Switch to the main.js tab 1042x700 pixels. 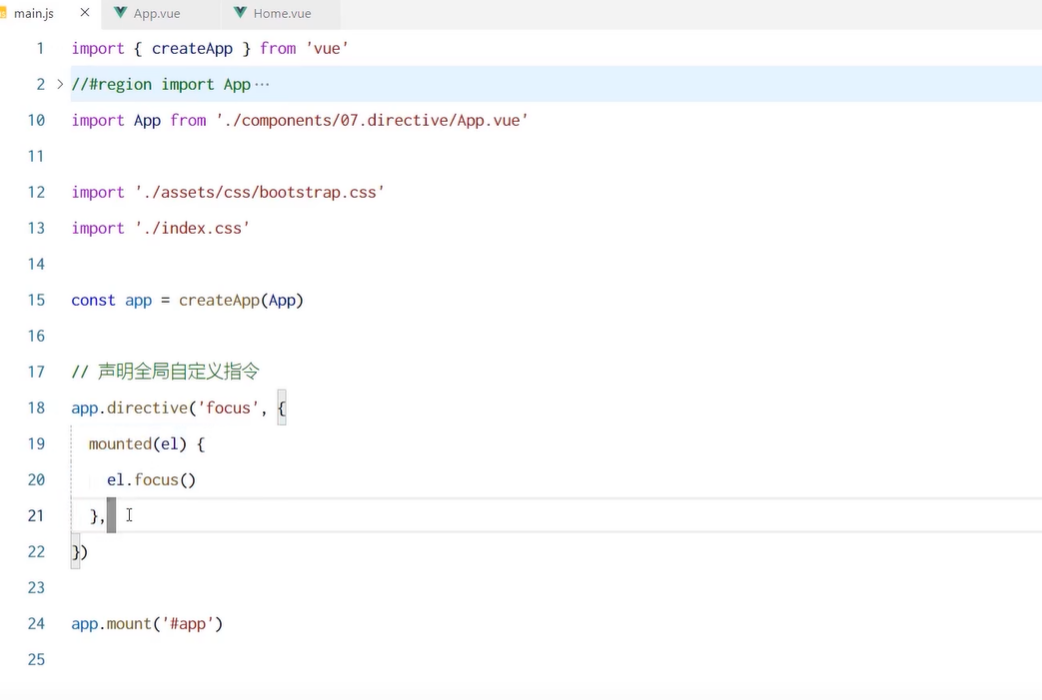pyautogui.click(x=33, y=13)
